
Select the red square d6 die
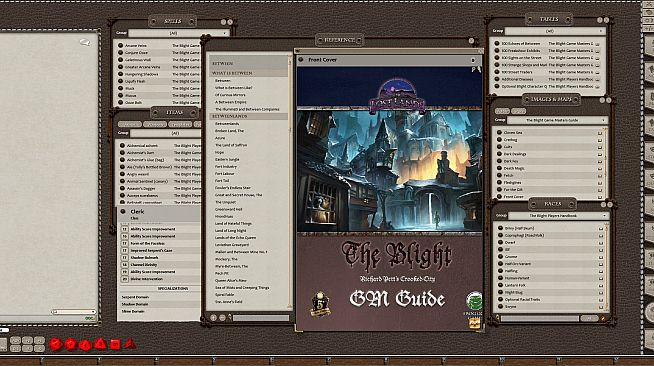pos(115,344)
